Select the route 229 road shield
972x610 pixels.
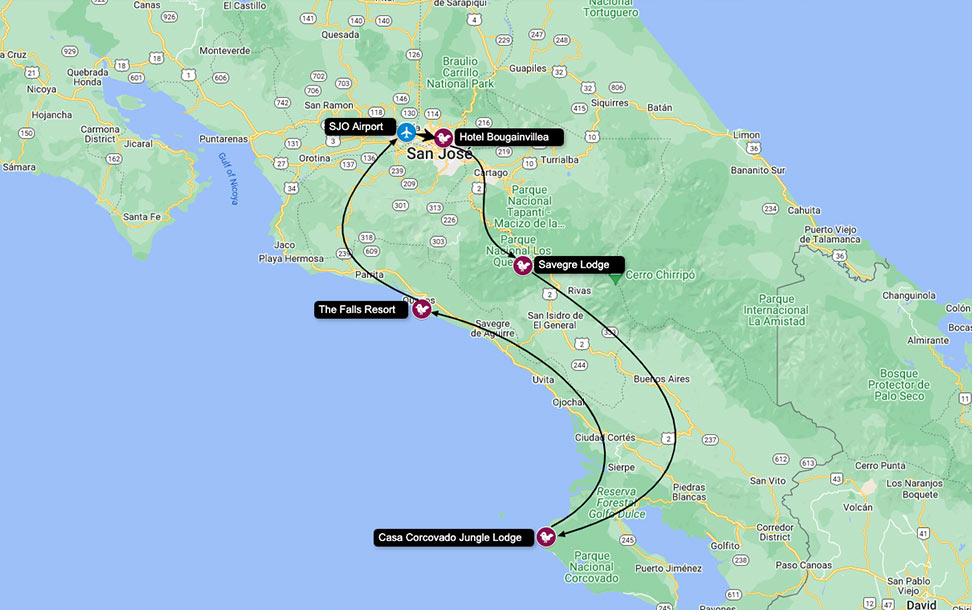[504, 40]
